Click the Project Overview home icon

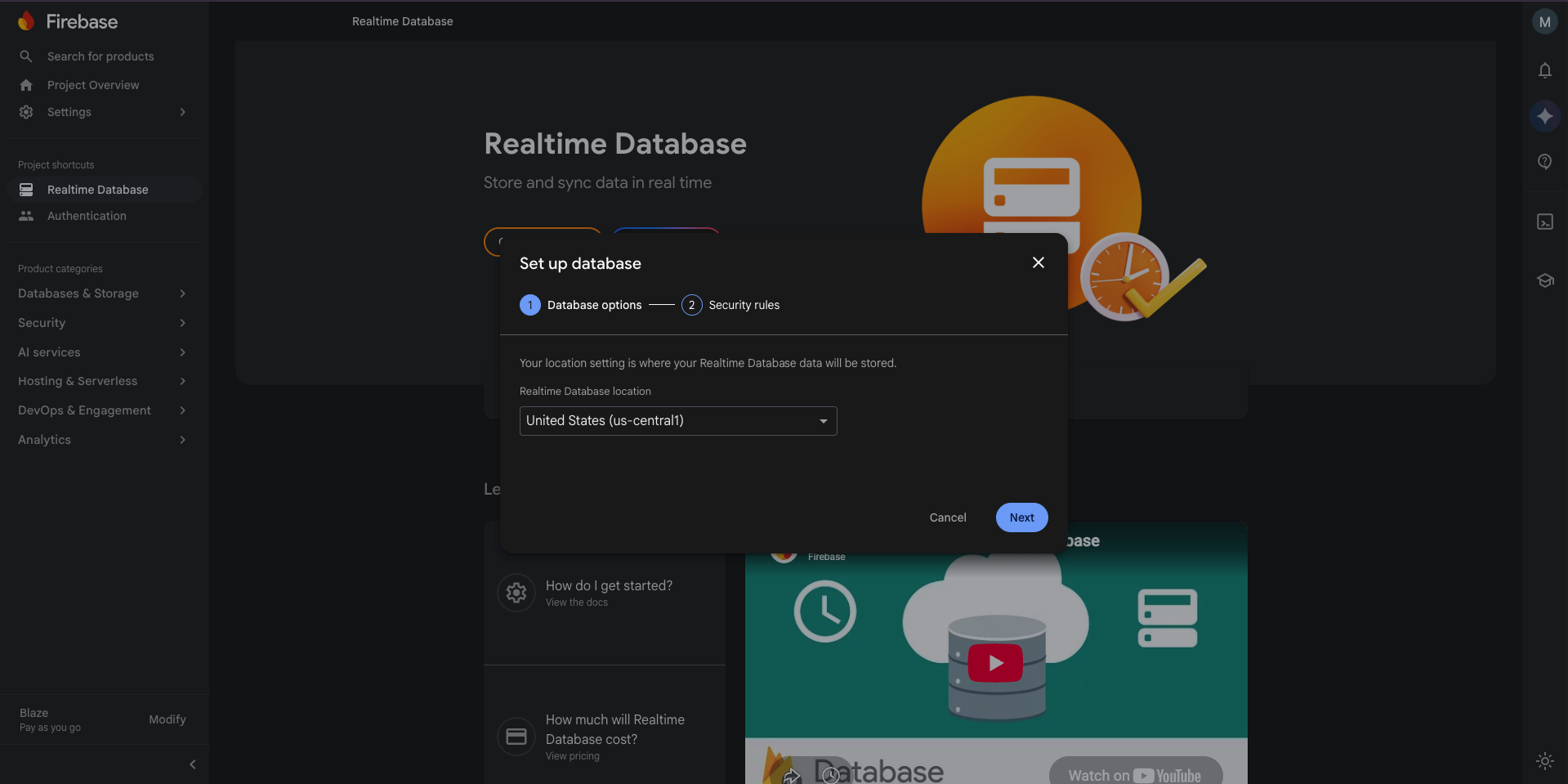point(26,85)
